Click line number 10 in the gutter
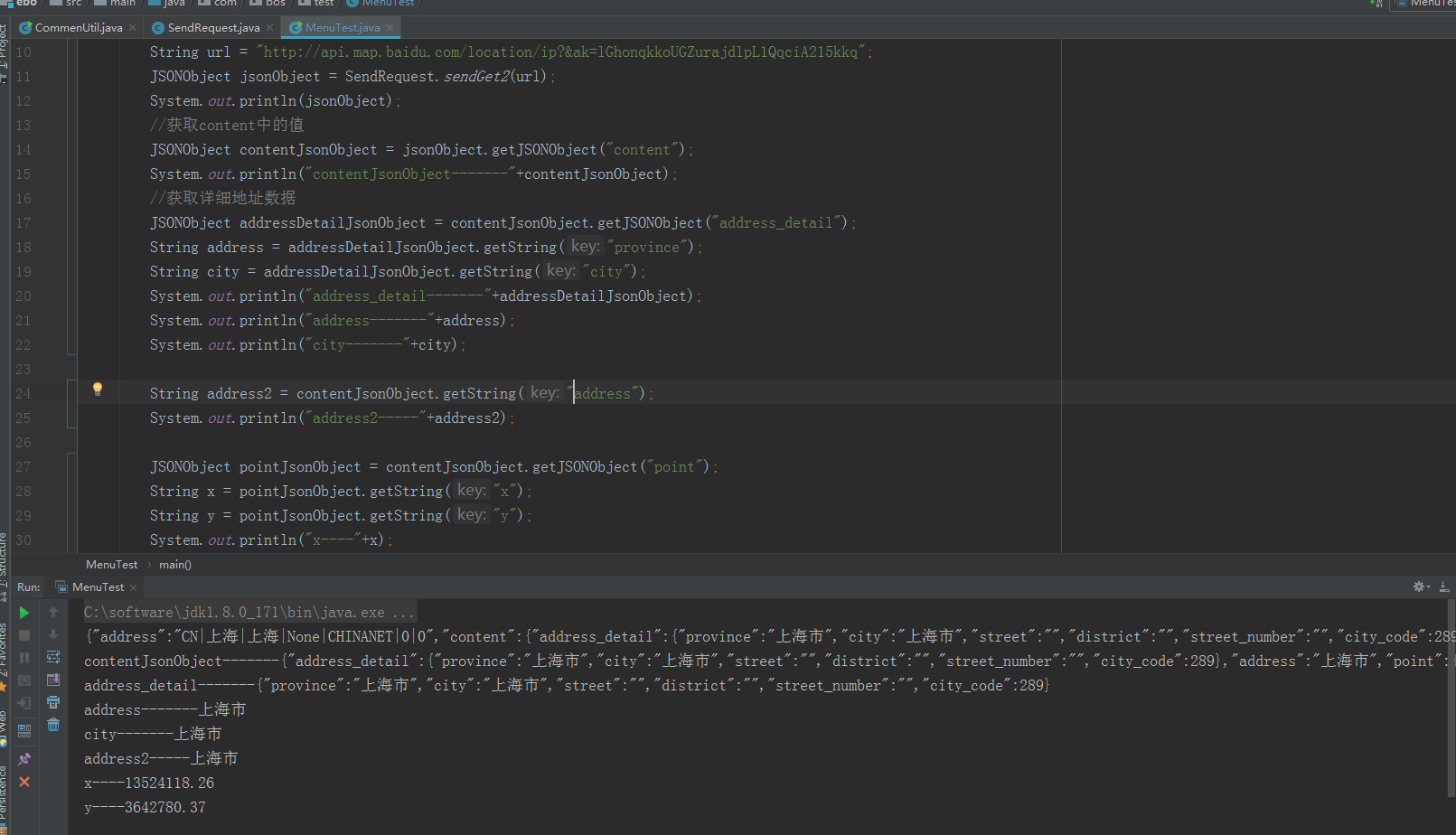Viewport: 1456px width, 835px height. point(23,52)
